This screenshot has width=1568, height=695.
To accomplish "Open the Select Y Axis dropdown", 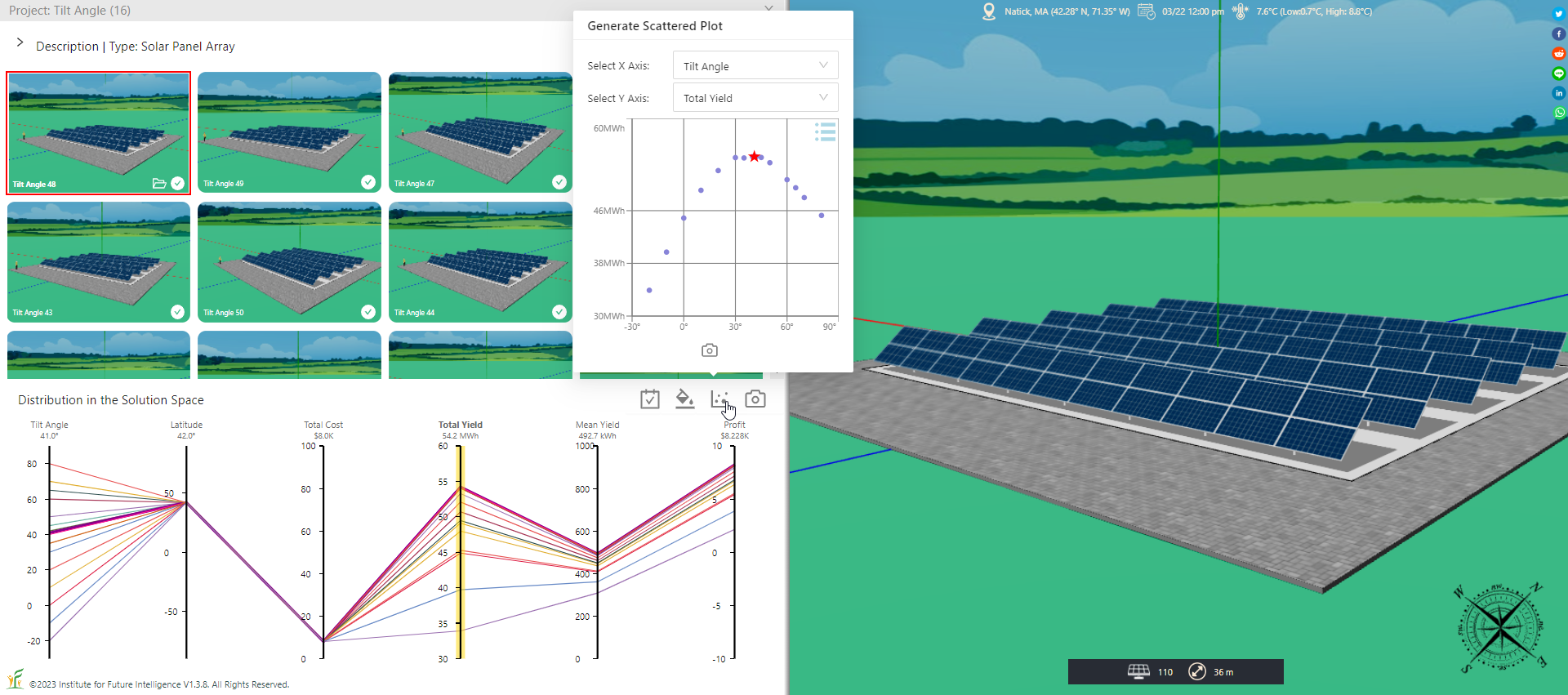I will click(755, 98).
